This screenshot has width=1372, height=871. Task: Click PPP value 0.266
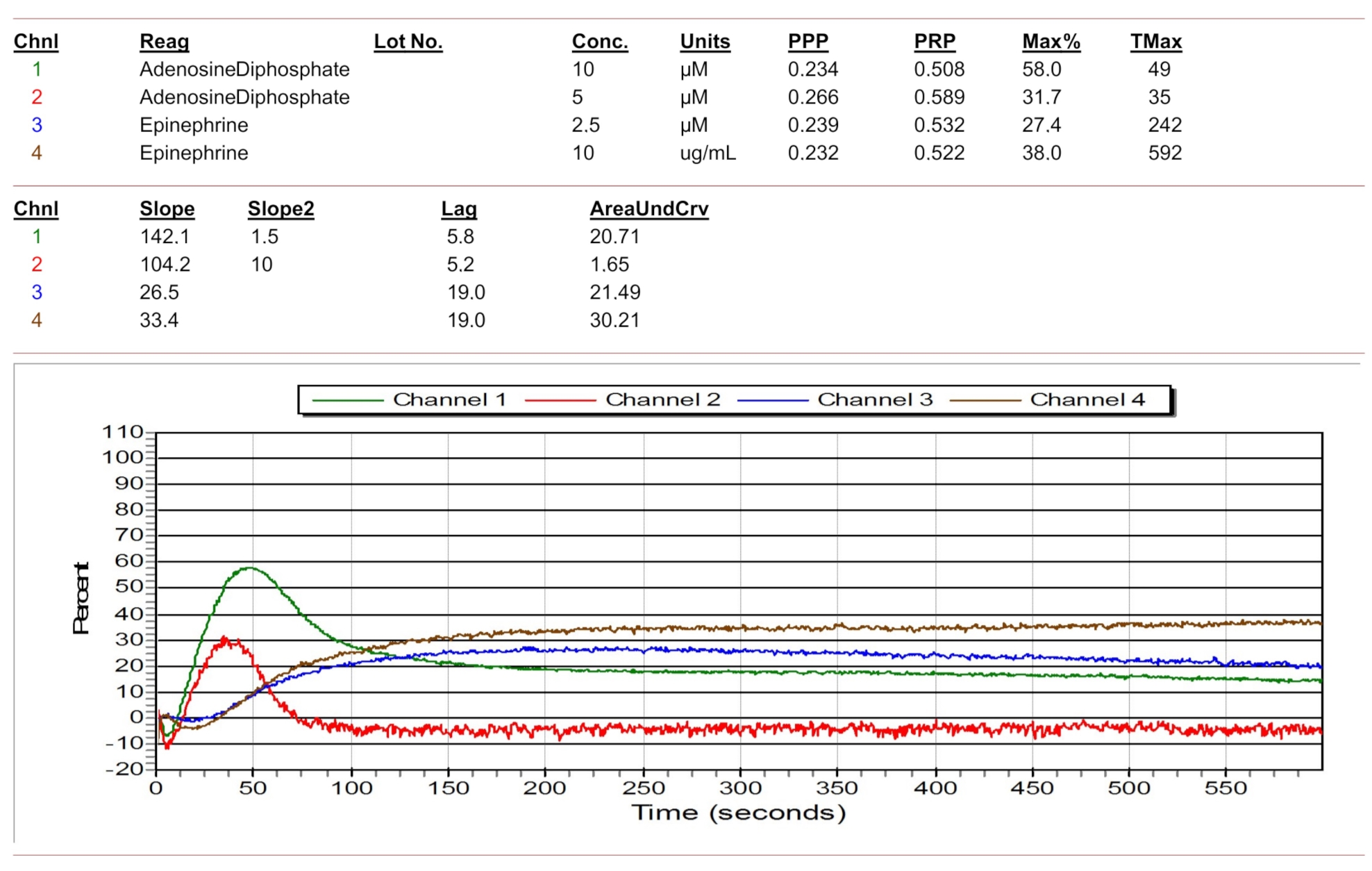pos(813,97)
